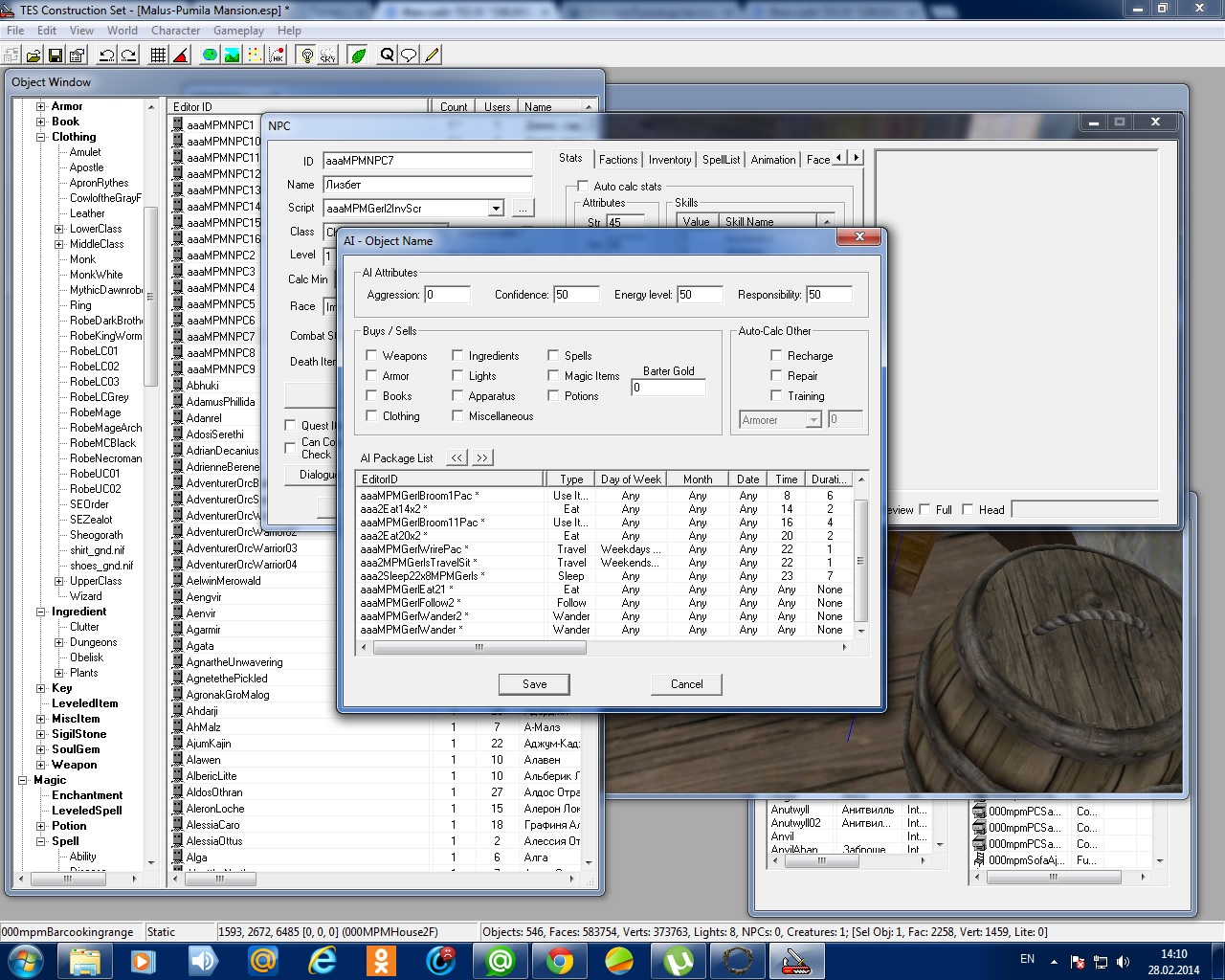Image resolution: width=1225 pixels, height=980 pixels.
Task: Switch to the Factions tab
Action: (618, 160)
